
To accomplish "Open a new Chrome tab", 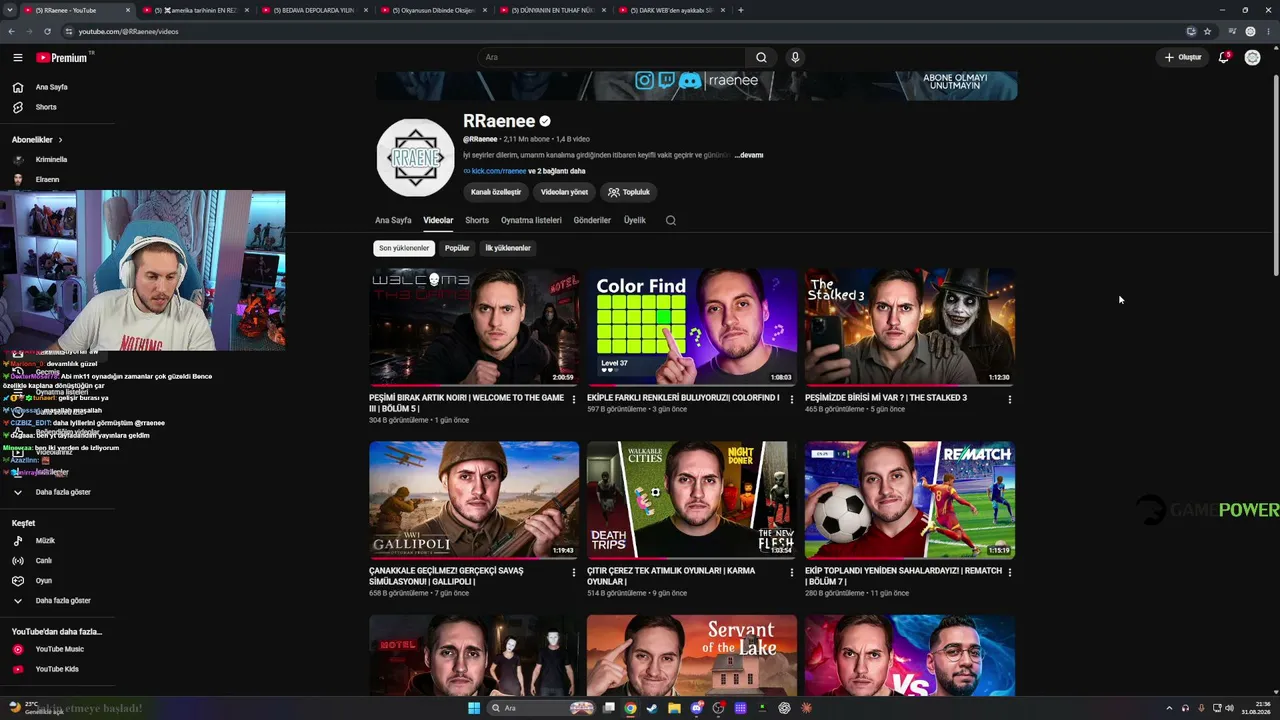I will (x=740, y=10).
